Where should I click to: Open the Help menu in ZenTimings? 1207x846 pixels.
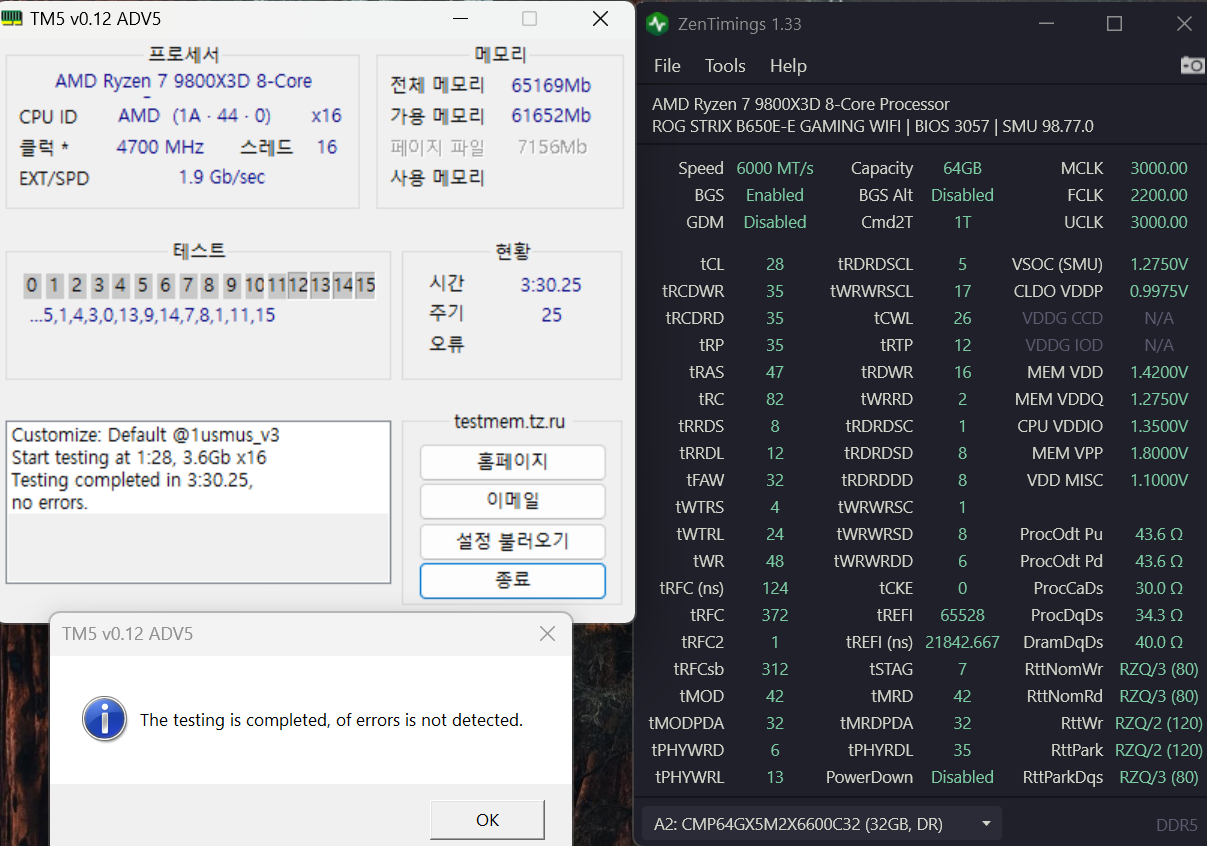788,66
